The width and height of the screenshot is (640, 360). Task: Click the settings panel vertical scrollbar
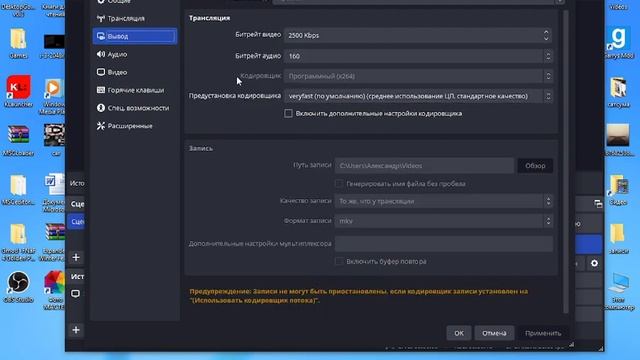point(566,163)
